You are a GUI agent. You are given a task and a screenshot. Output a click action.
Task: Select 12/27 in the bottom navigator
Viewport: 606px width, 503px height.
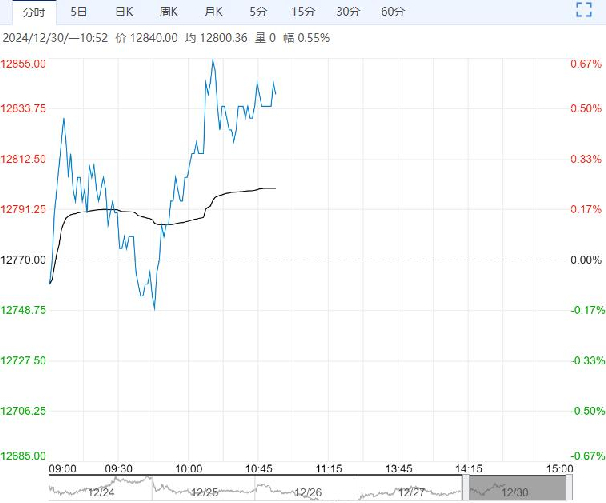coord(412,491)
